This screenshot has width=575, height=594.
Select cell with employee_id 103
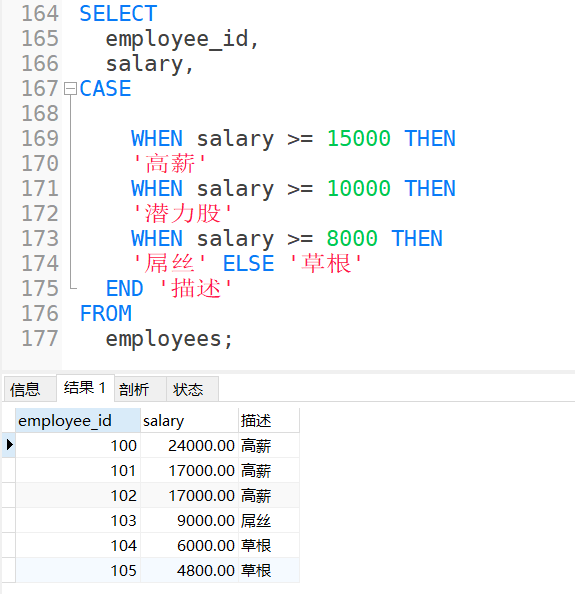(78, 521)
